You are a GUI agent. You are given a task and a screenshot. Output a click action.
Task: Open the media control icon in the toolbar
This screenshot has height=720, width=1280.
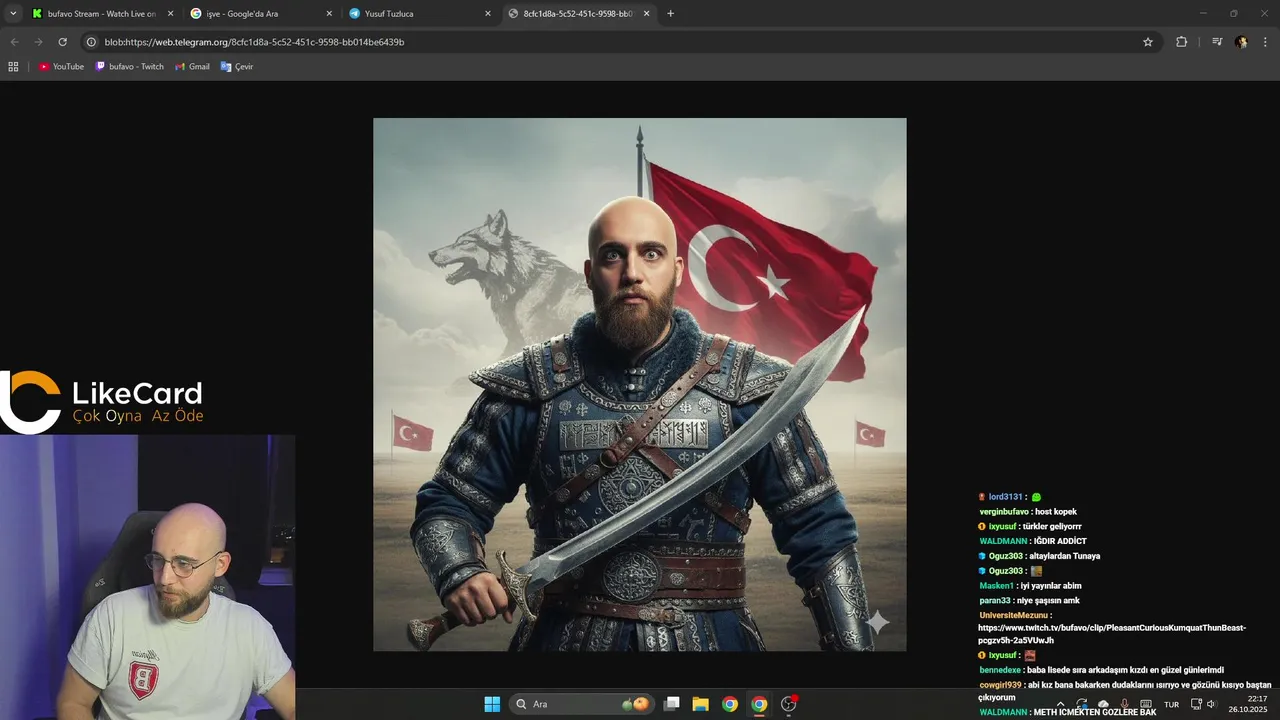tap(1217, 42)
